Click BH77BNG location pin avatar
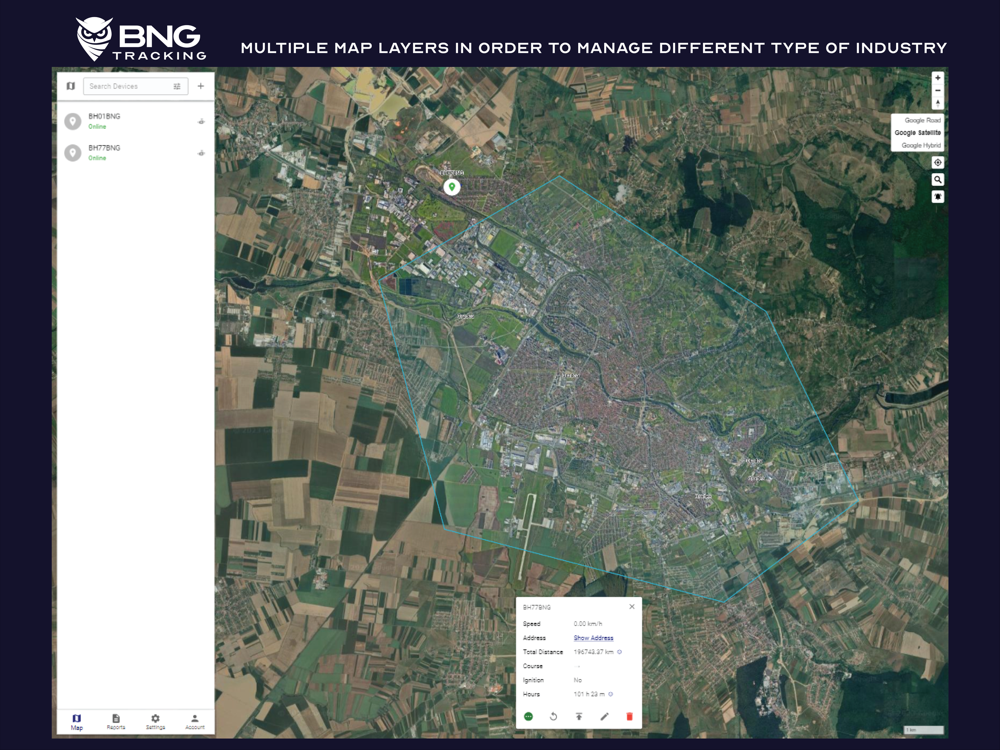 pyautogui.click(x=73, y=152)
